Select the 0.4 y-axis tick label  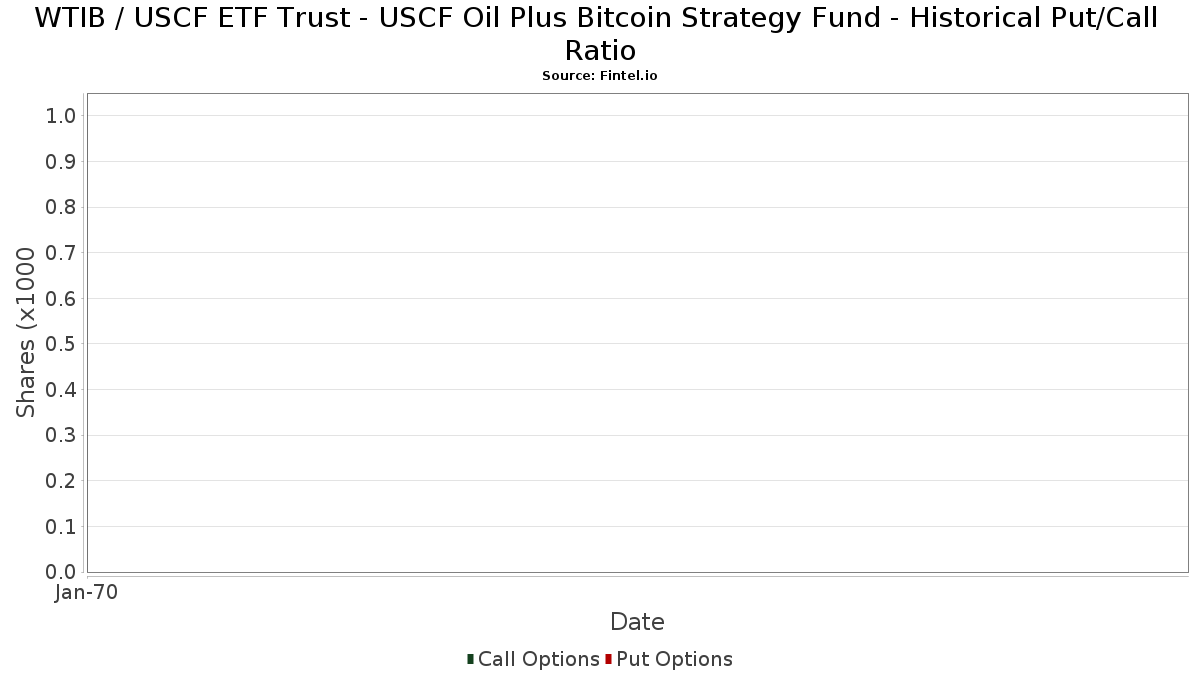click(x=61, y=390)
